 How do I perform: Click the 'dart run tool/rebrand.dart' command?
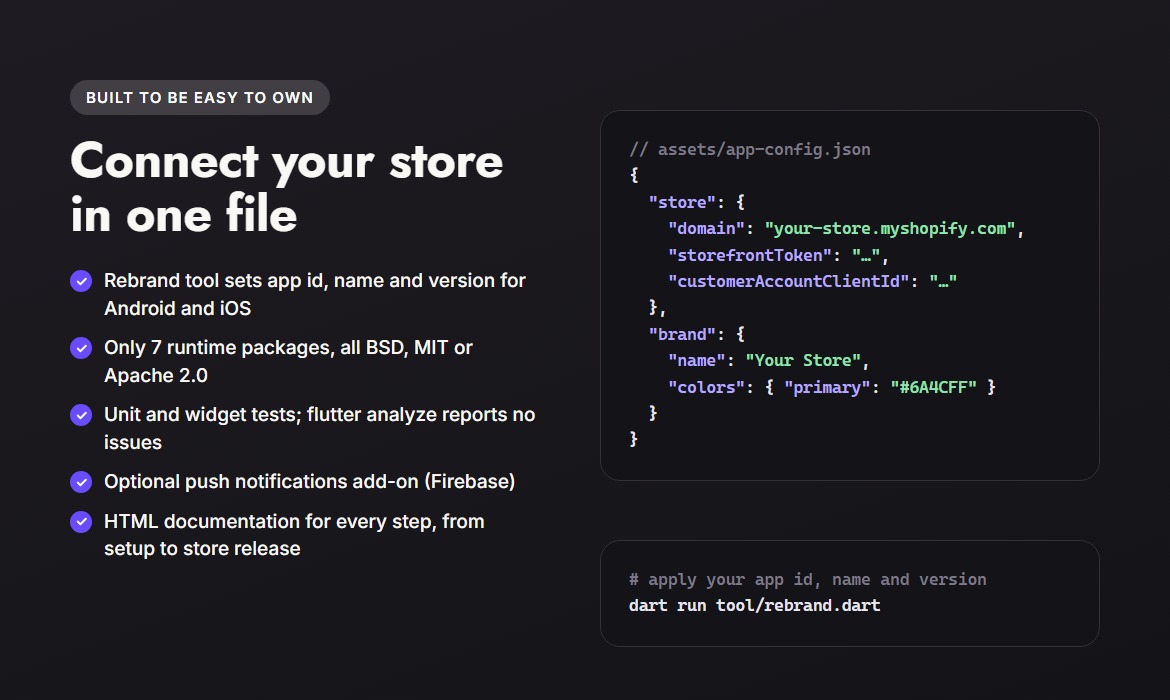pyautogui.click(x=754, y=605)
